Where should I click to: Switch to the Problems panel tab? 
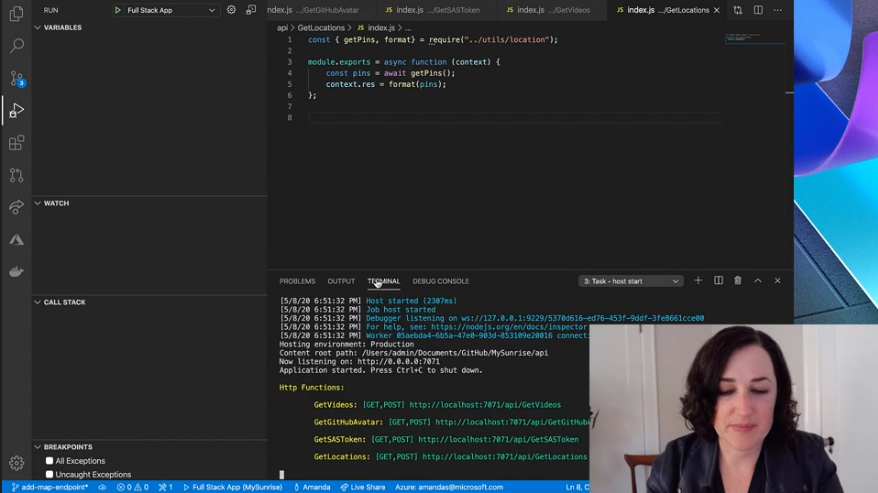[x=297, y=281]
